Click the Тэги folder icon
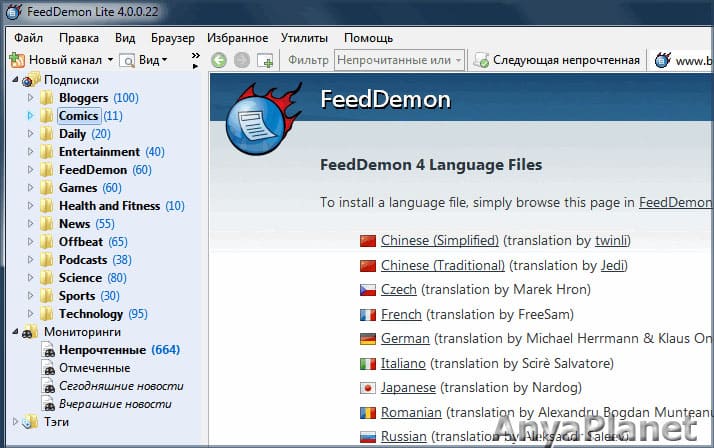714x448 pixels. pos(30,422)
